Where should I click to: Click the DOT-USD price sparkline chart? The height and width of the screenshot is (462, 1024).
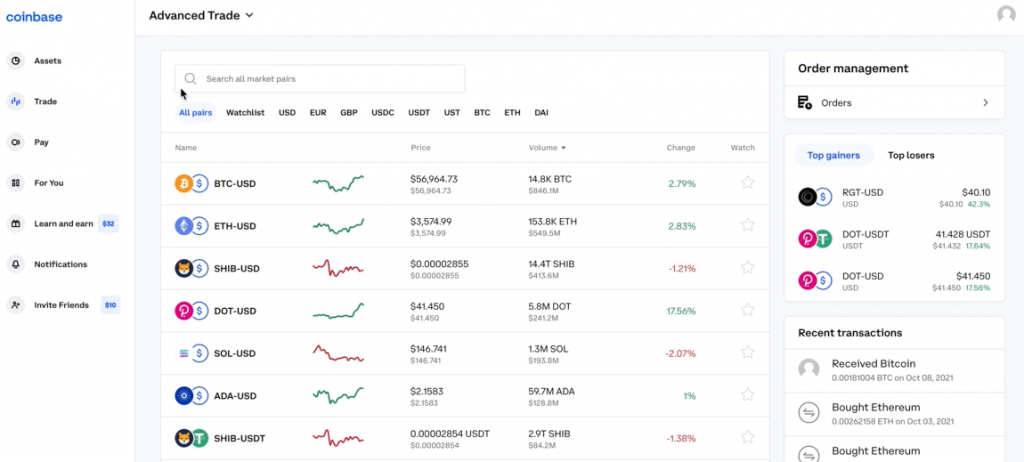(x=338, y=311)
